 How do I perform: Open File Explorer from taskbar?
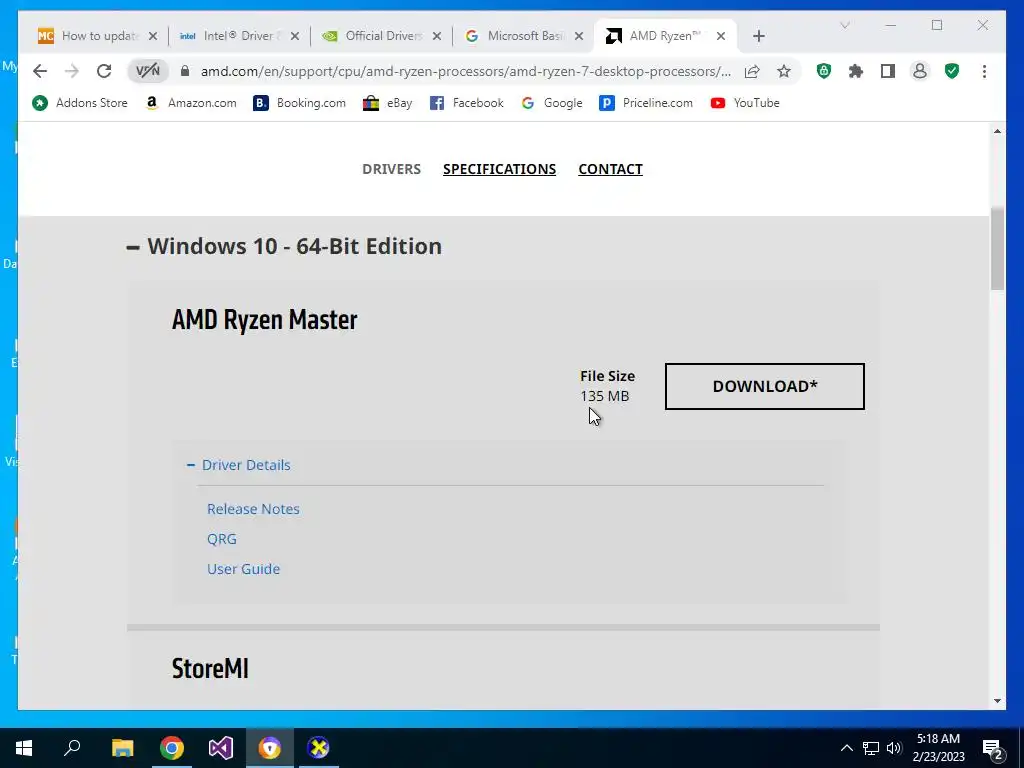point(122,748)
